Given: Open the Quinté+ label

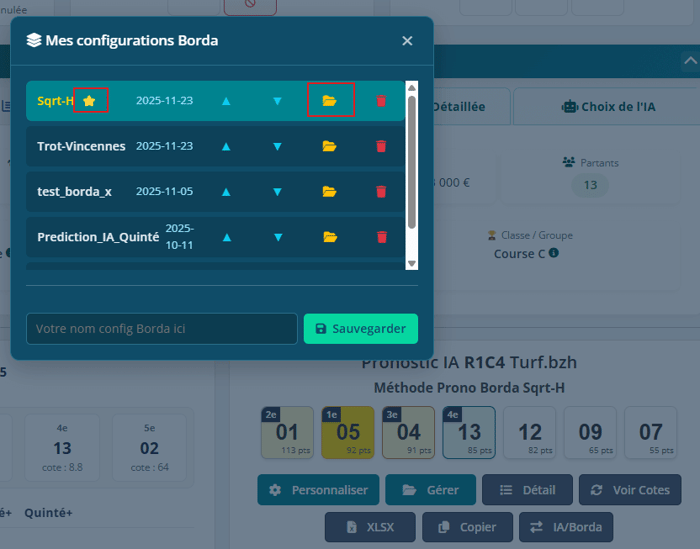Looking at the screenshot, I should pos(48,513).
